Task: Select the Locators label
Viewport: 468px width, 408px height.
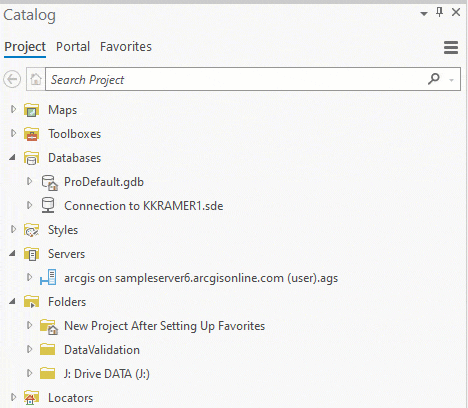Action: pos(70,398)
